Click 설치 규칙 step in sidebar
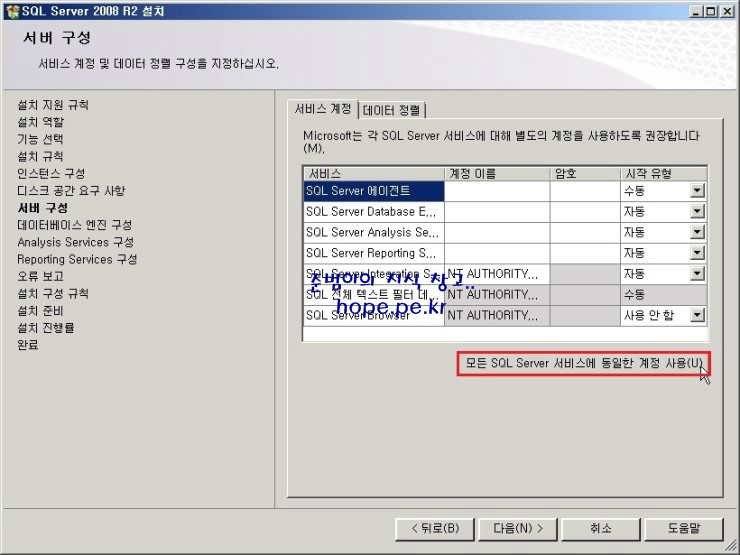740x555 pixels. pyautogui.click(x=40, y=156)
